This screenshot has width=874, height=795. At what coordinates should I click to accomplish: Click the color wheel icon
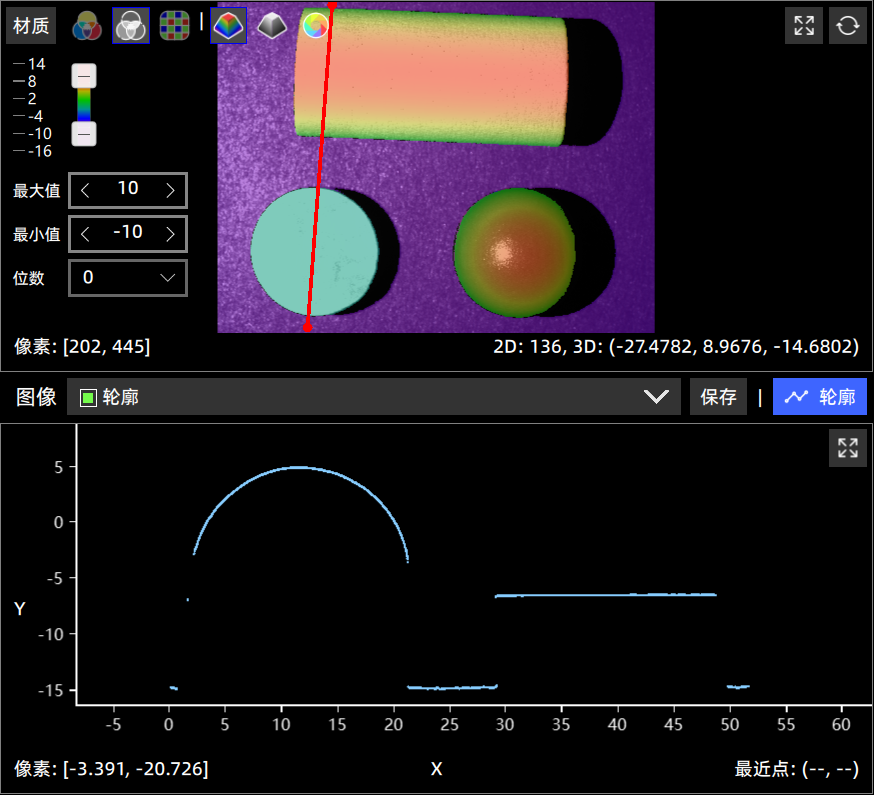(315, 26)
